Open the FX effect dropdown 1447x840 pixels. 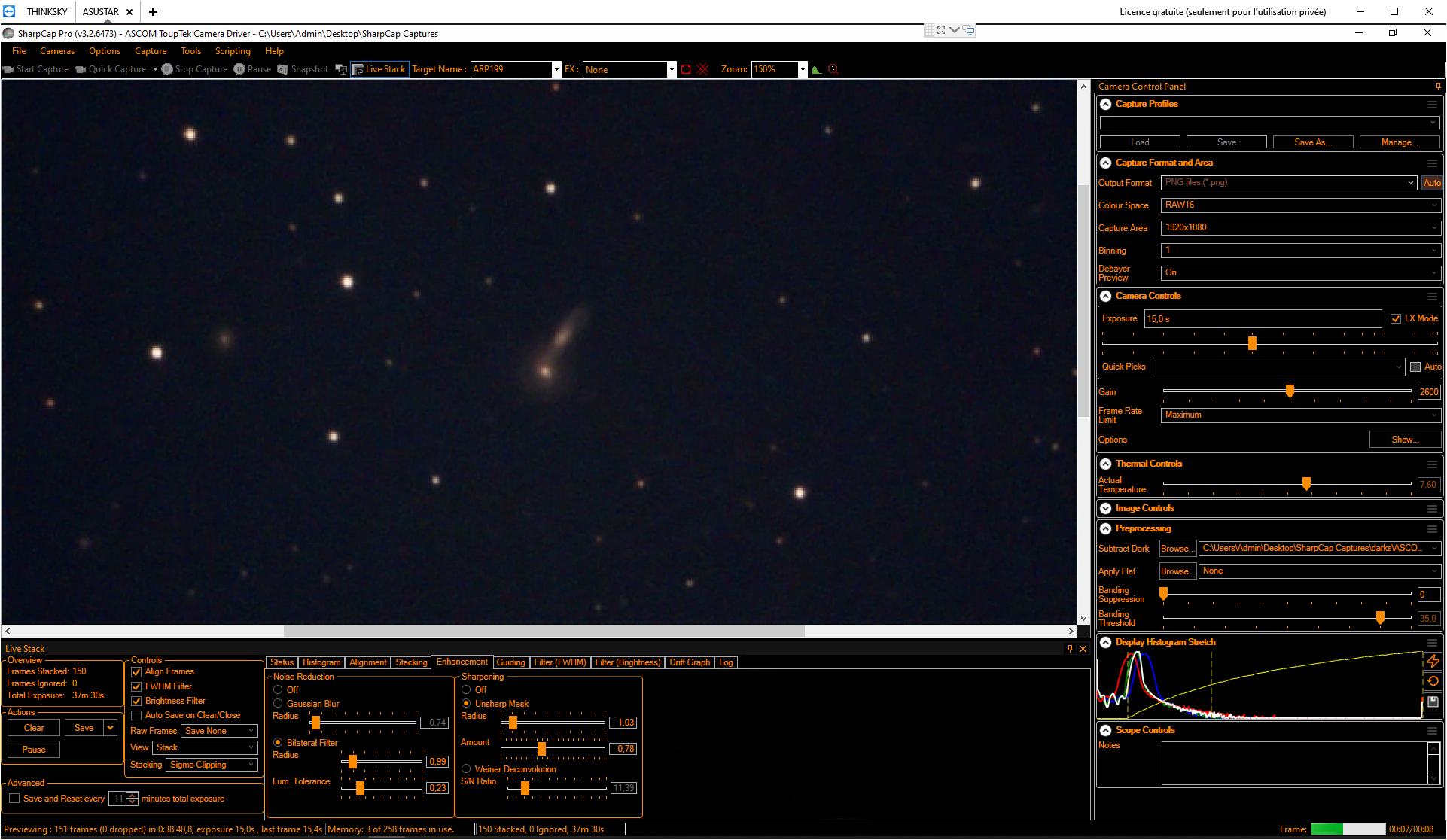pos(672,69)
